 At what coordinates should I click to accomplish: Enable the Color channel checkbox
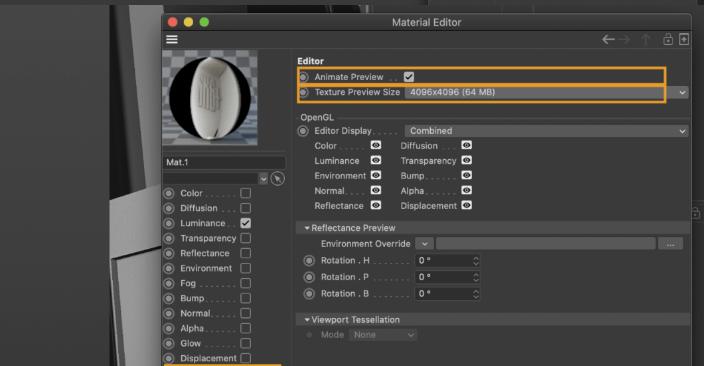(x=246, y=193)
